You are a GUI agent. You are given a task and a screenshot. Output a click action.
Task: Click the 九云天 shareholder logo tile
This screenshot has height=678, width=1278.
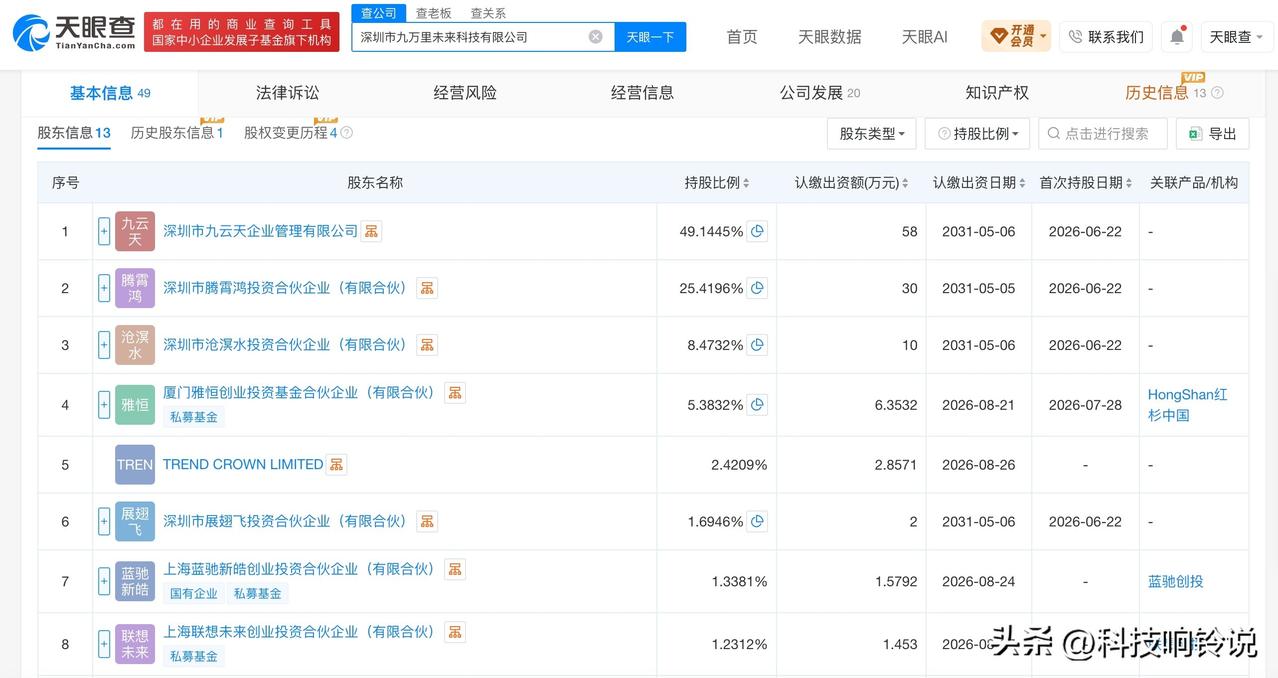pos(135,231)
